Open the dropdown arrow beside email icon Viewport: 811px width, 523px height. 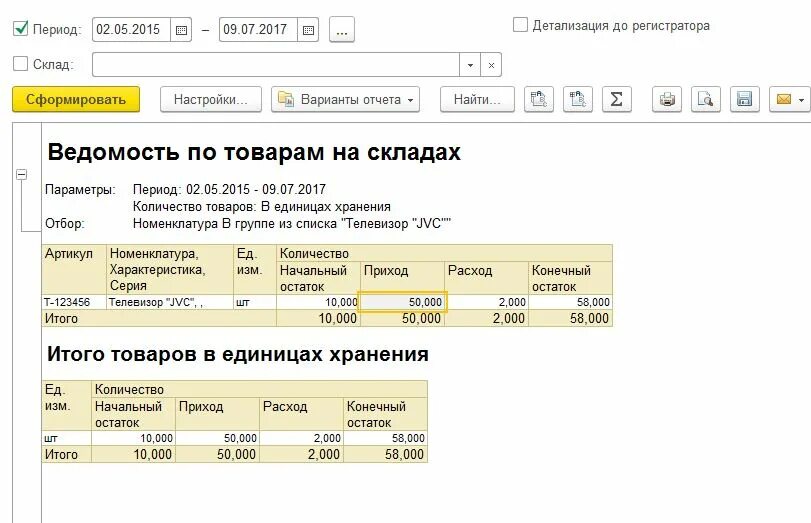click(802, 99)
